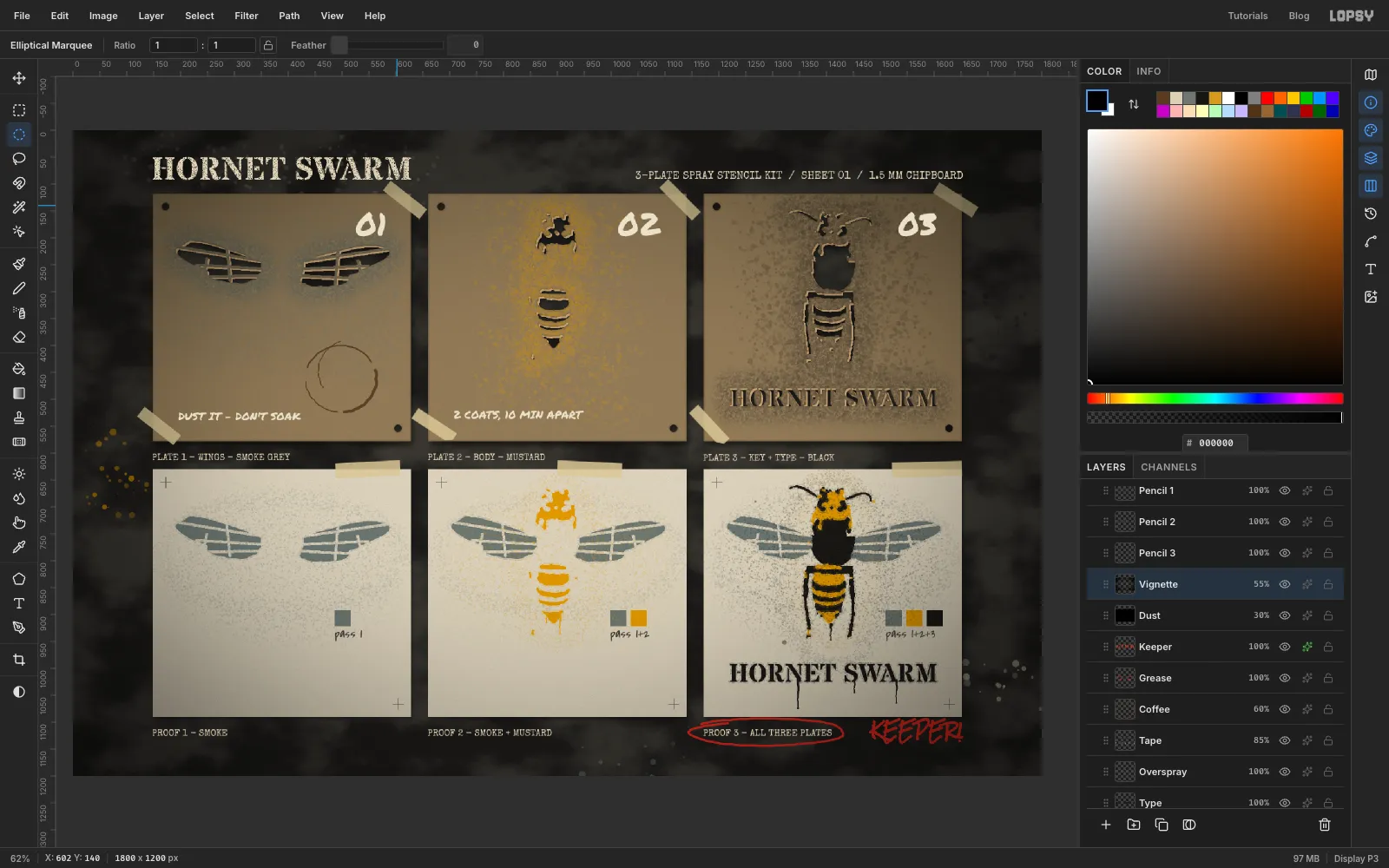The width and height of the screenshot is (1389, 868).
Task: Open the History panel icon
Action: (1371, 214)
